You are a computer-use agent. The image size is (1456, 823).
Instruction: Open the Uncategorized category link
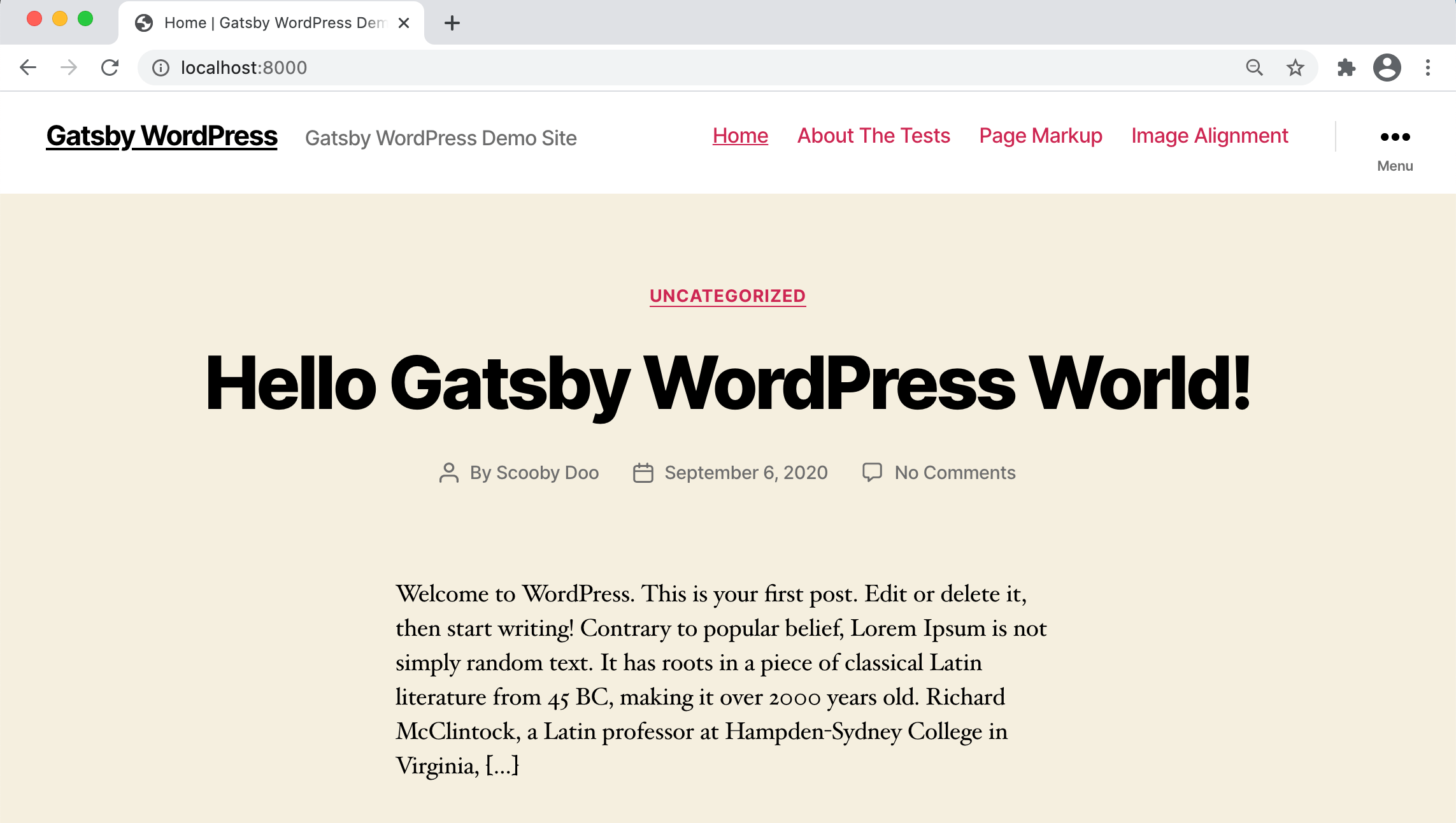728,296
